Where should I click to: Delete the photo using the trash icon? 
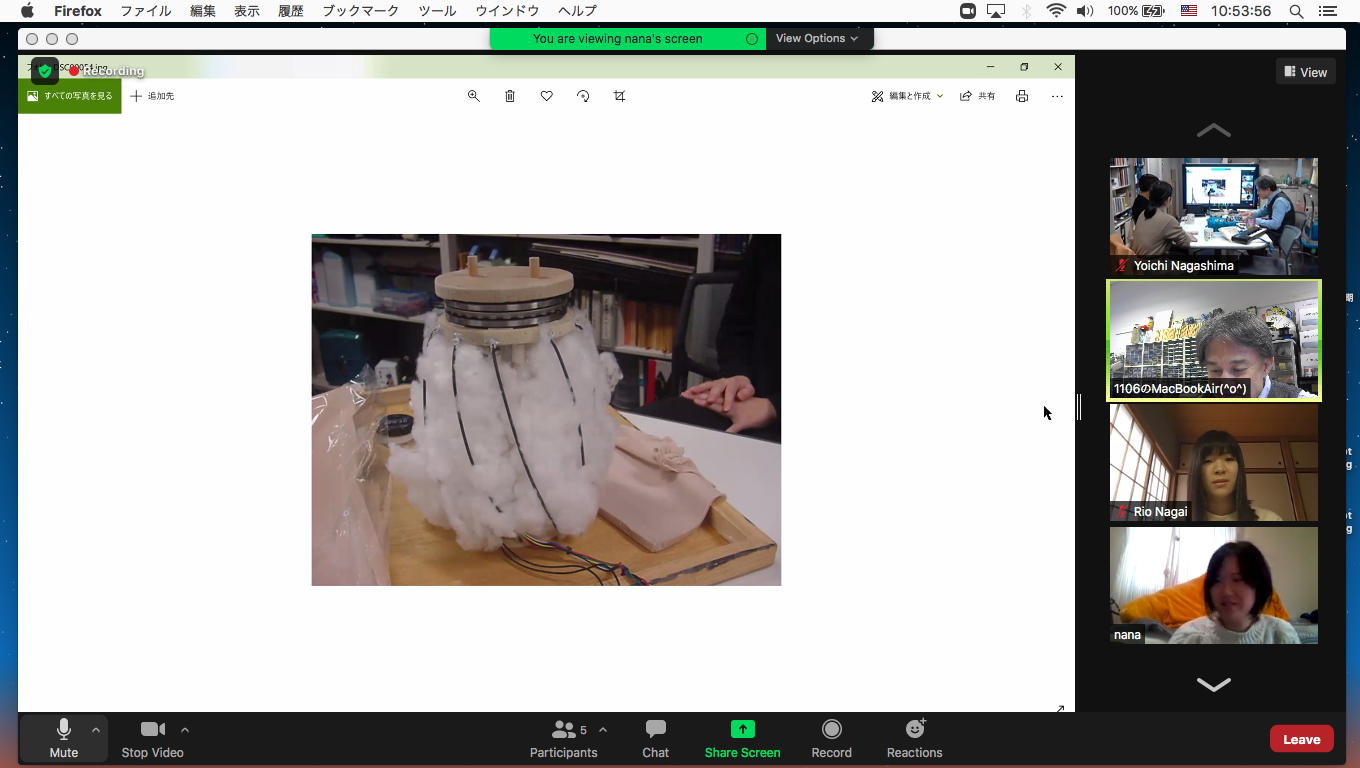pyautogui.click(x=510, y=96)
